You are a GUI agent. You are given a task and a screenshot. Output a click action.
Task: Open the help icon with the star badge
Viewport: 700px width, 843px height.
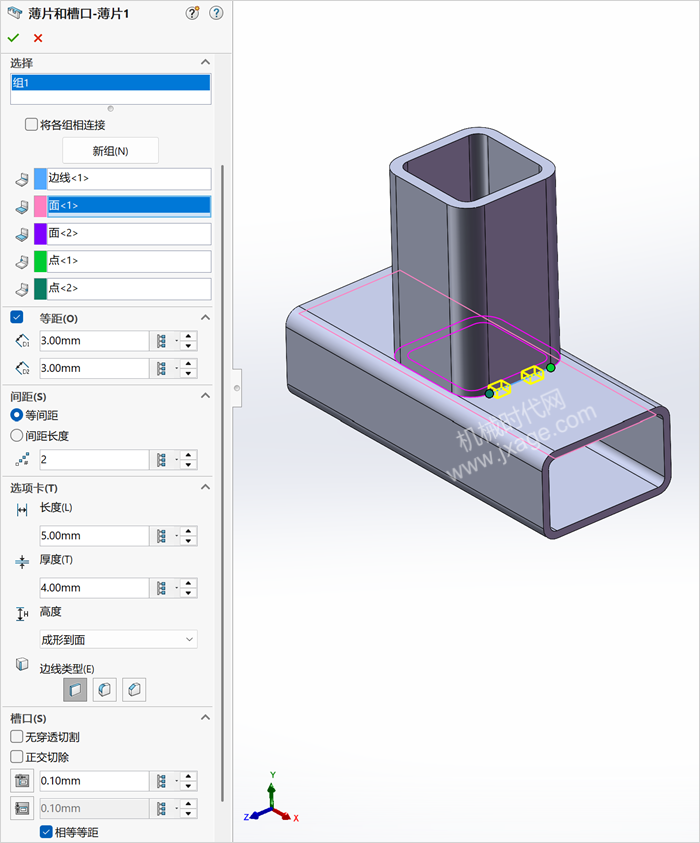[x=192, y=13]
